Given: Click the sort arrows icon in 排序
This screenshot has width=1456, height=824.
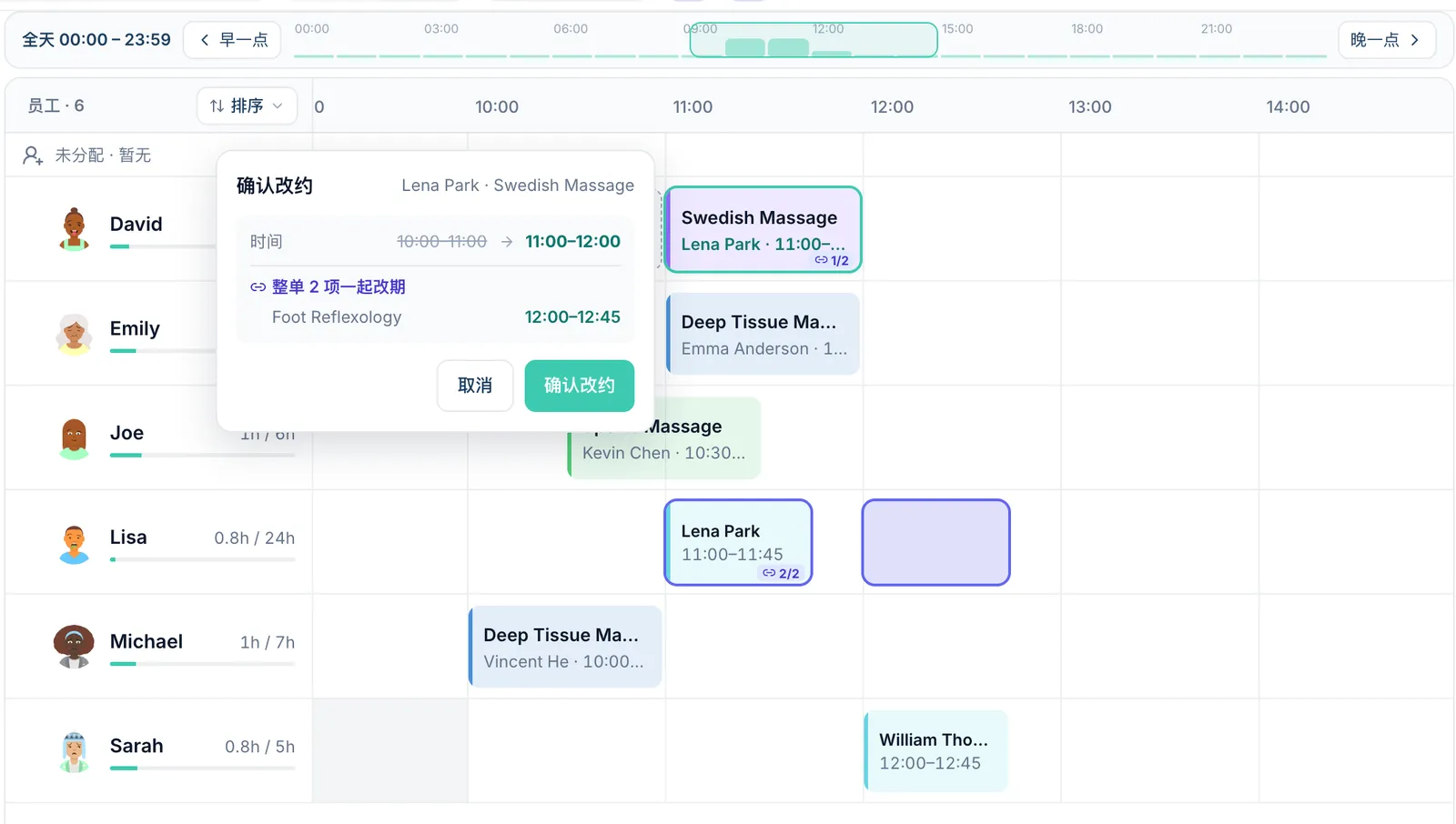Looking at the screenshot, I should pyautogui.click(x=217, y=106).
